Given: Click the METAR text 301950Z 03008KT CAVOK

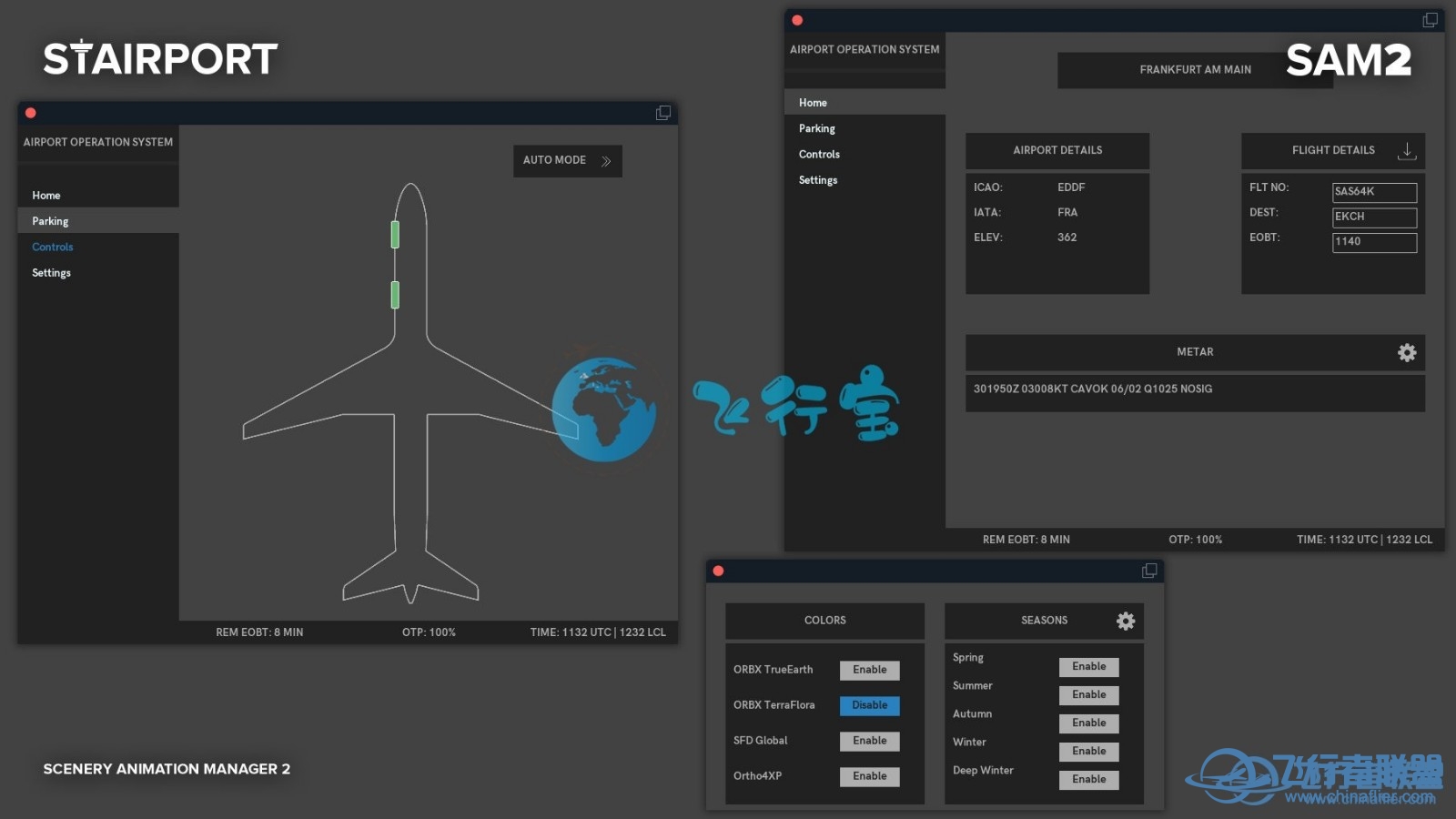Looking at the screenshot, I should coord(1093,389).
